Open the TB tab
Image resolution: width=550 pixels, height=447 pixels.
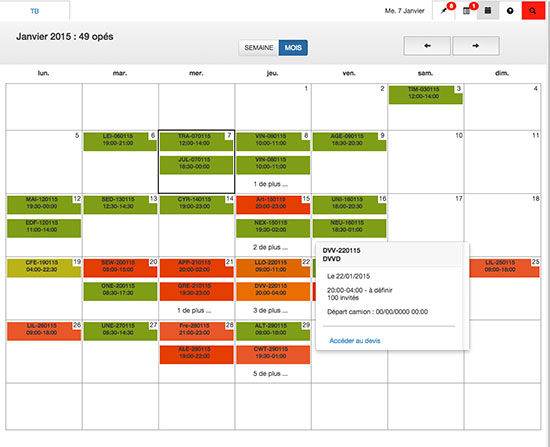34,11
